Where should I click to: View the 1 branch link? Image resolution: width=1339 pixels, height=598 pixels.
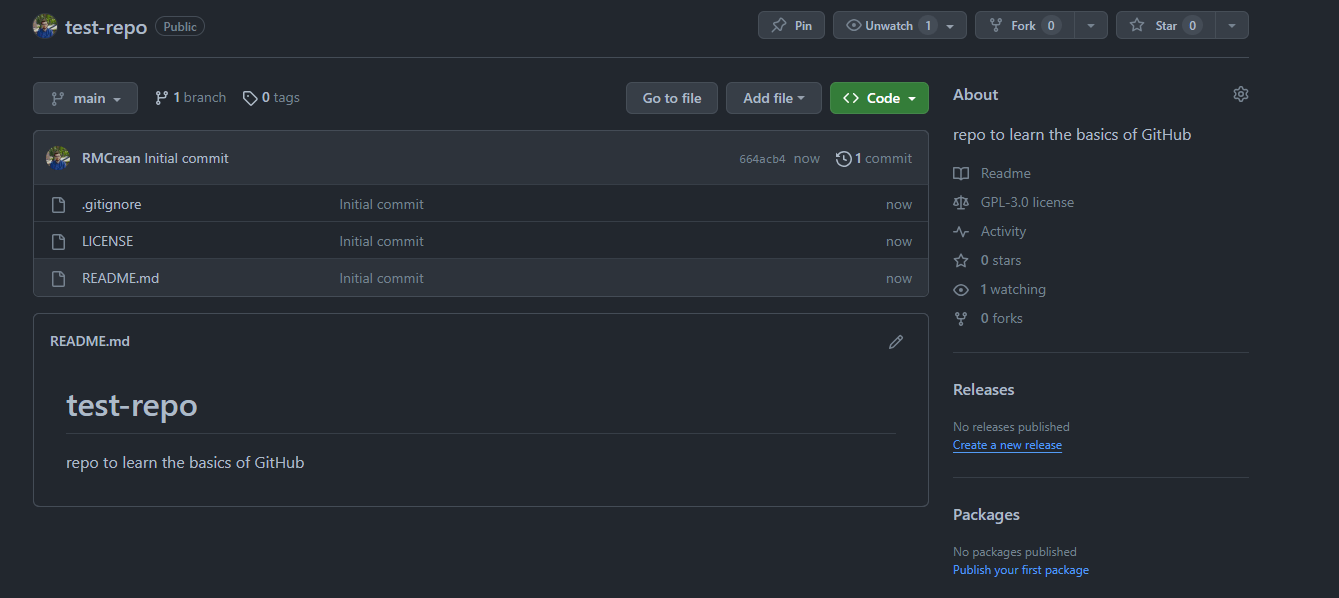coord(190,98)
